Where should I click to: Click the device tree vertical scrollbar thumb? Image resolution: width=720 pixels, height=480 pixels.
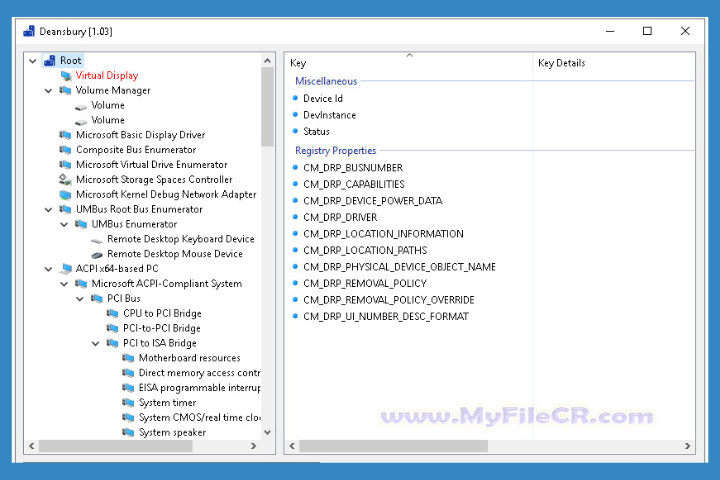point(267,107)
